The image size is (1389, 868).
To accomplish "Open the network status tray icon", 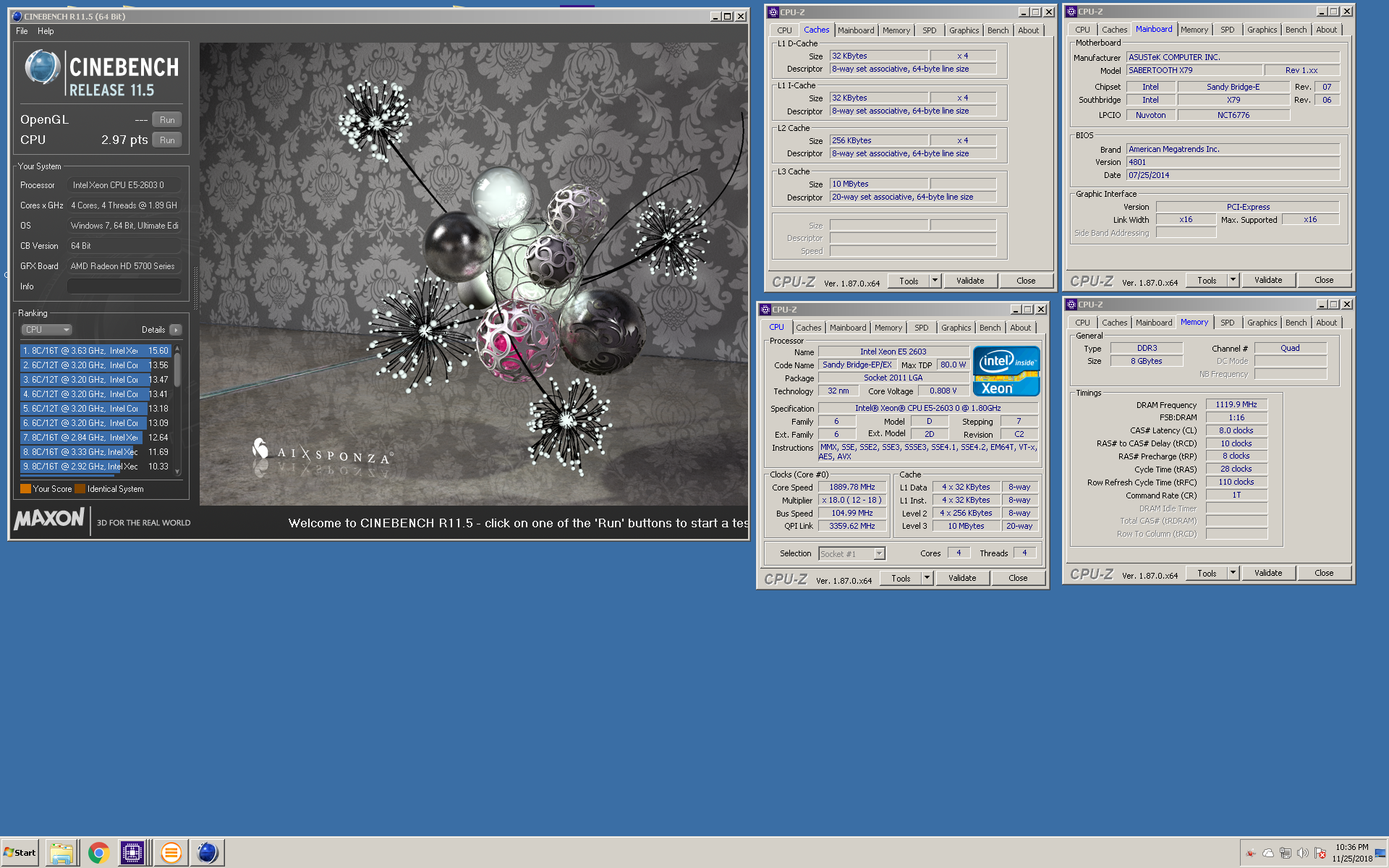I will tap(1286, 853).
